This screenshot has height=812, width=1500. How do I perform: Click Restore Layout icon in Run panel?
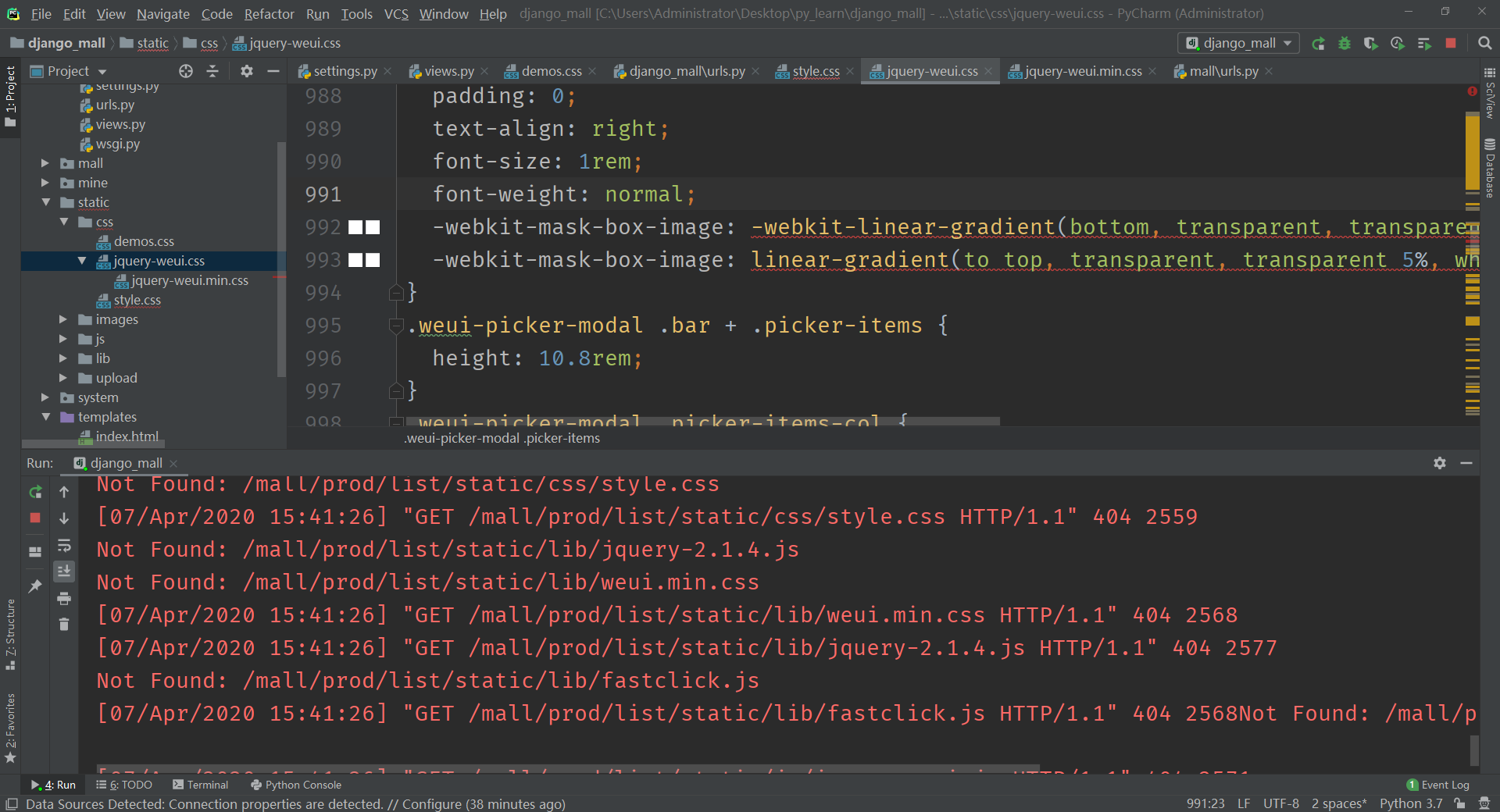click(35, 552)
